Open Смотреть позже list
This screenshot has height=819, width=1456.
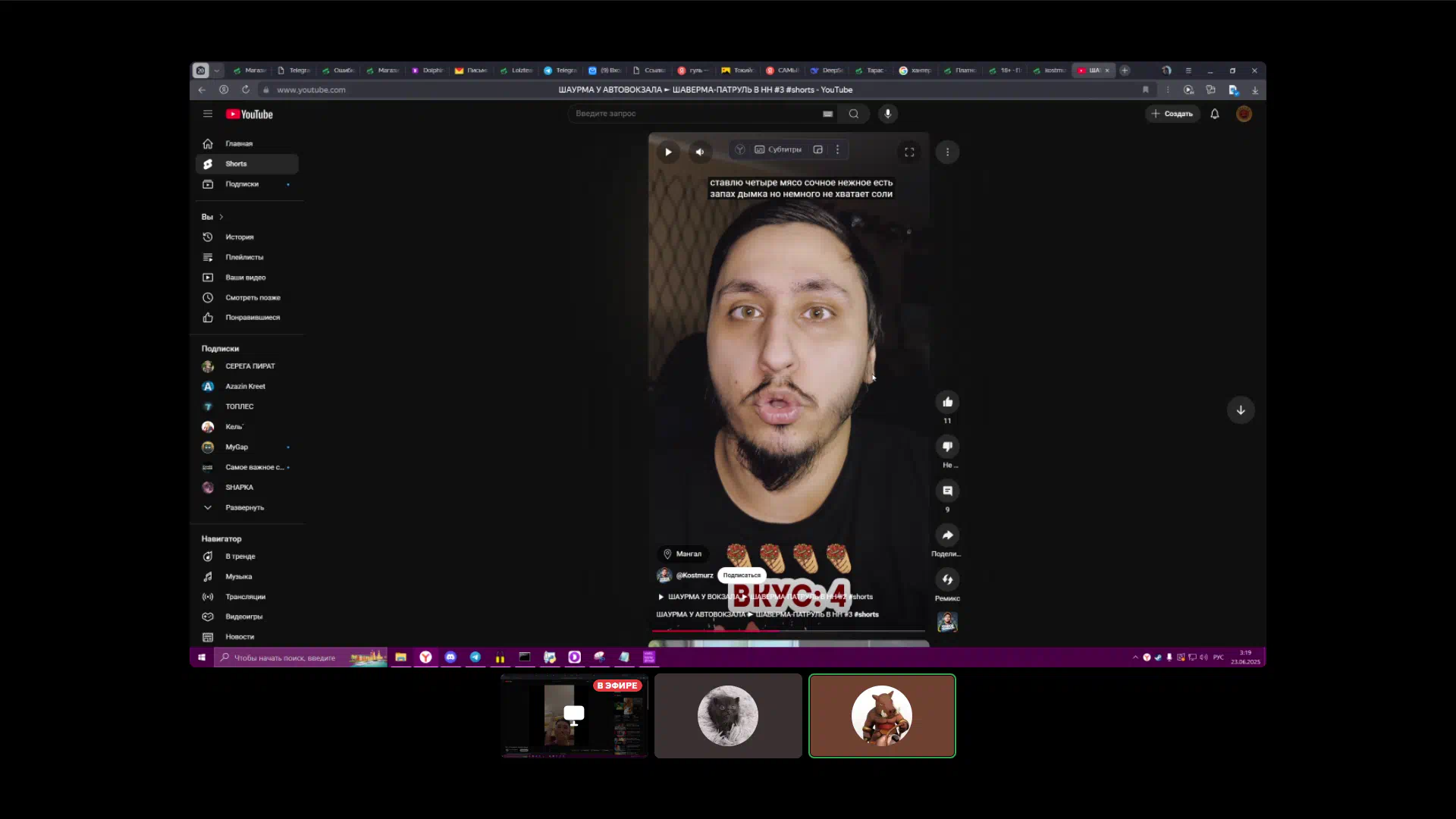(247, 297)
